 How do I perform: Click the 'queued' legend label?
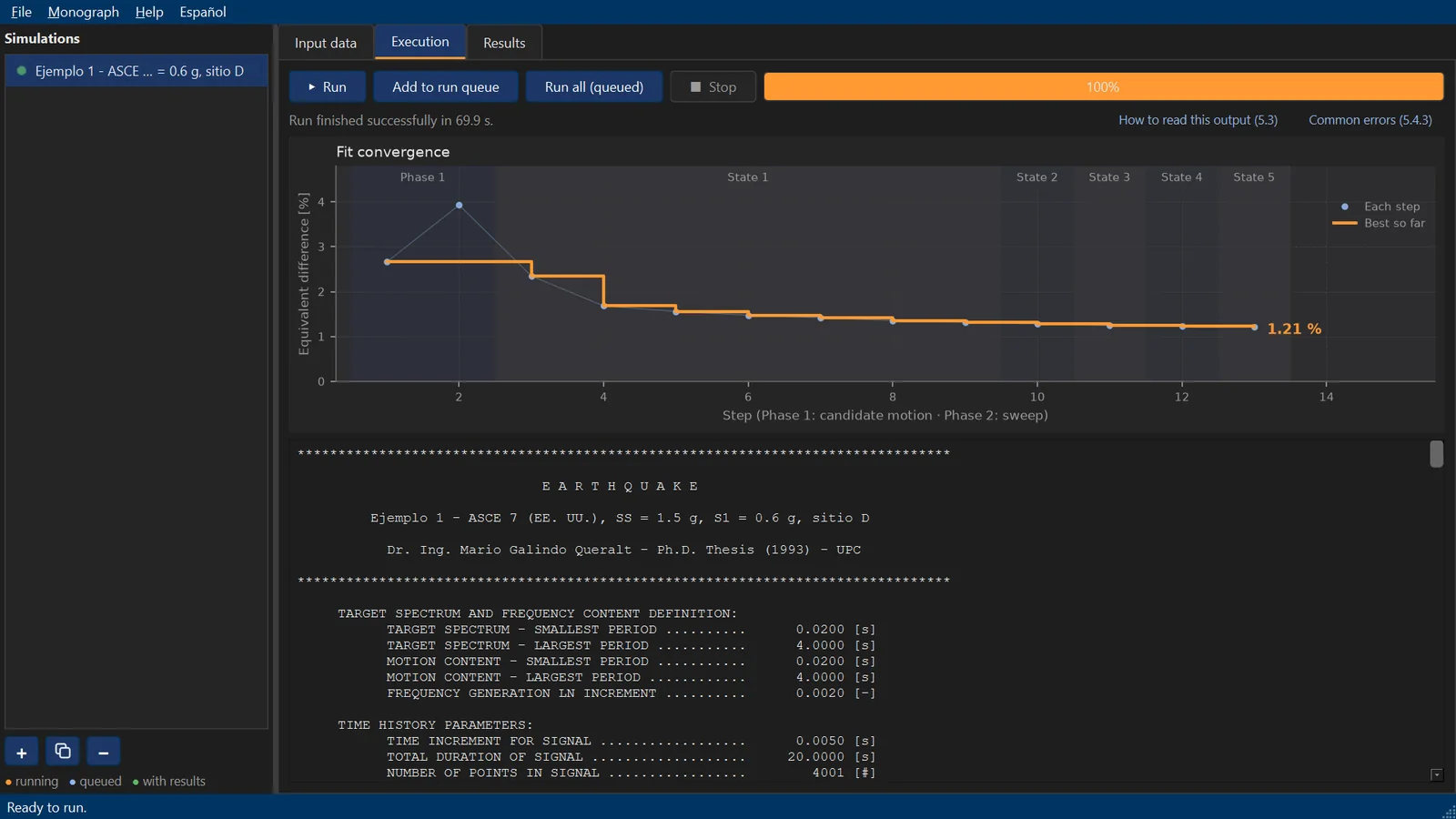(x=100, y=782)
